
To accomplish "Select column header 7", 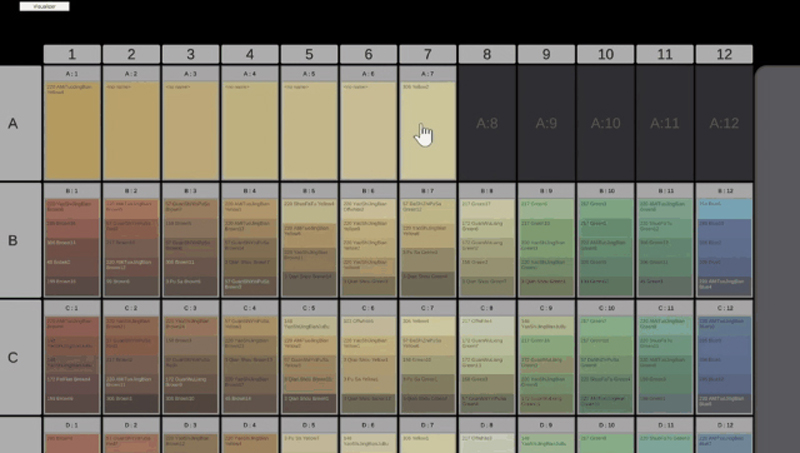I will pyautogui.click(x=428, y=54).
